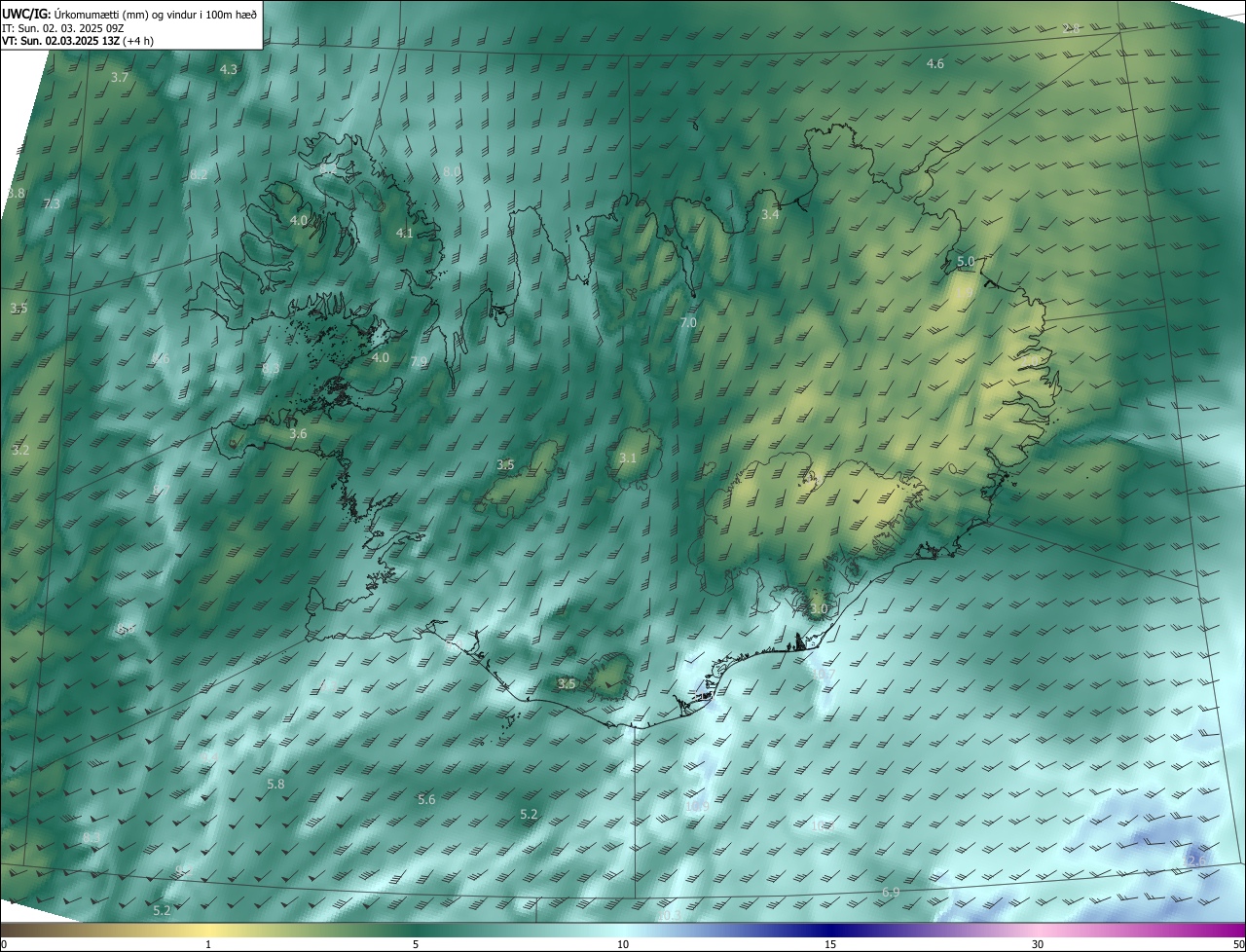Click the '3.4' value label
This screenshot has height=952, width=1246.
(x=770, y=214)
